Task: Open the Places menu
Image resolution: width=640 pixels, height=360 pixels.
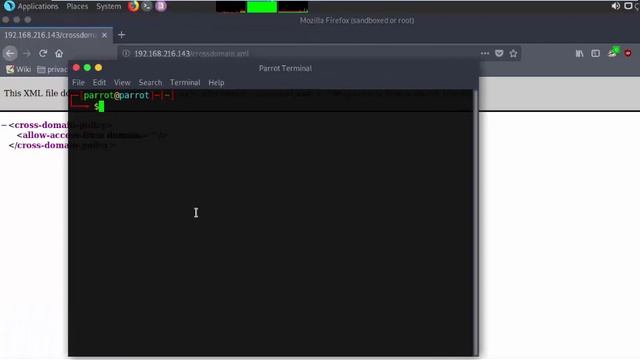Action: (x=77, y=7)
